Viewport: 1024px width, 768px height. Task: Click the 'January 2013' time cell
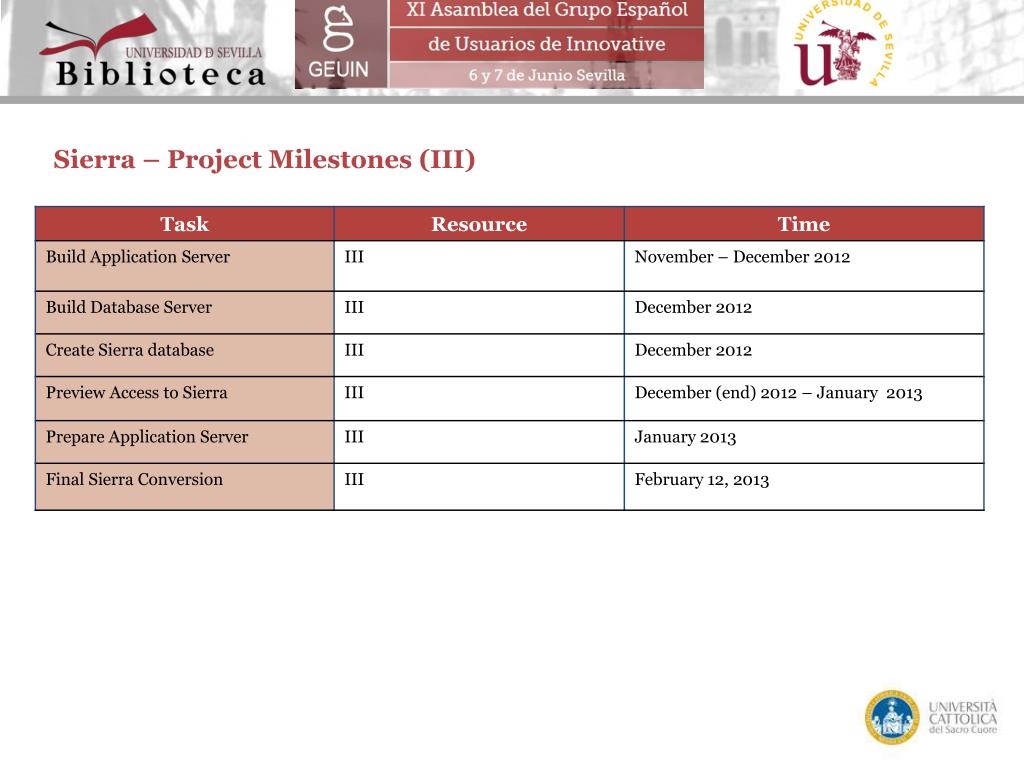804,442
